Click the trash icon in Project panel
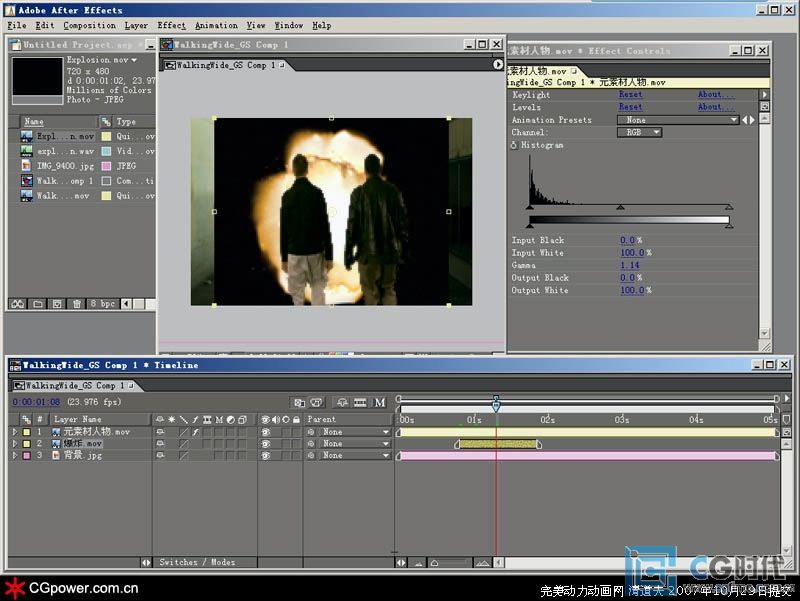The width and height of the screenshot is (800, 601). [x=76, y=303]
